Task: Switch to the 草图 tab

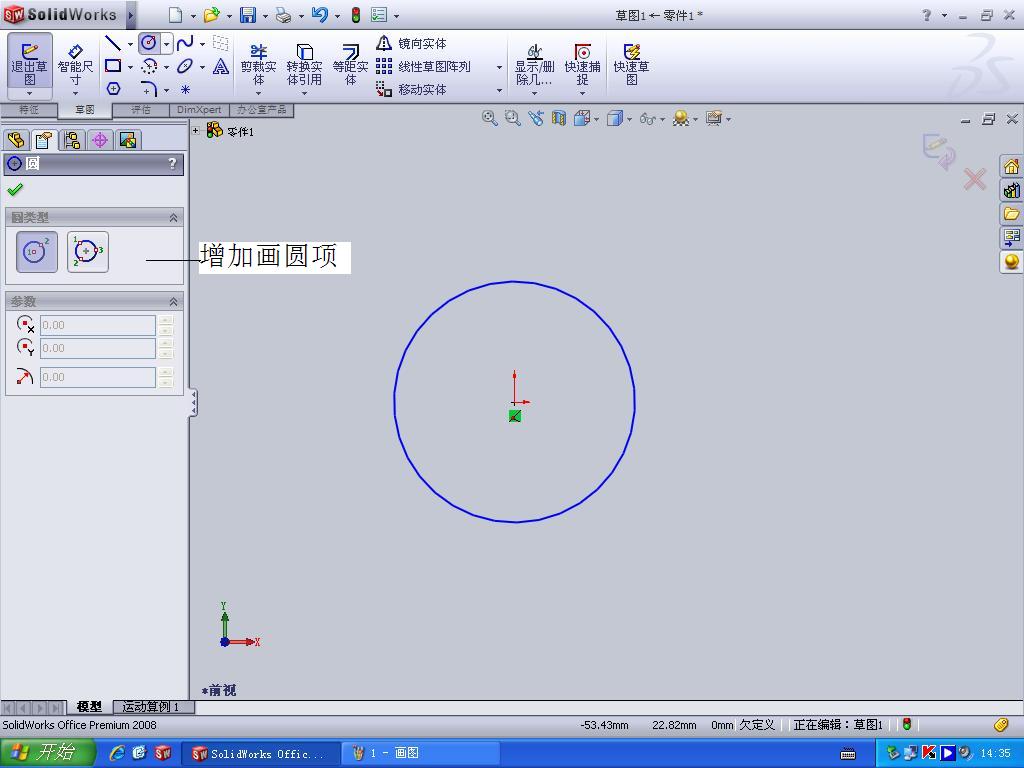Action: [85, 110]
